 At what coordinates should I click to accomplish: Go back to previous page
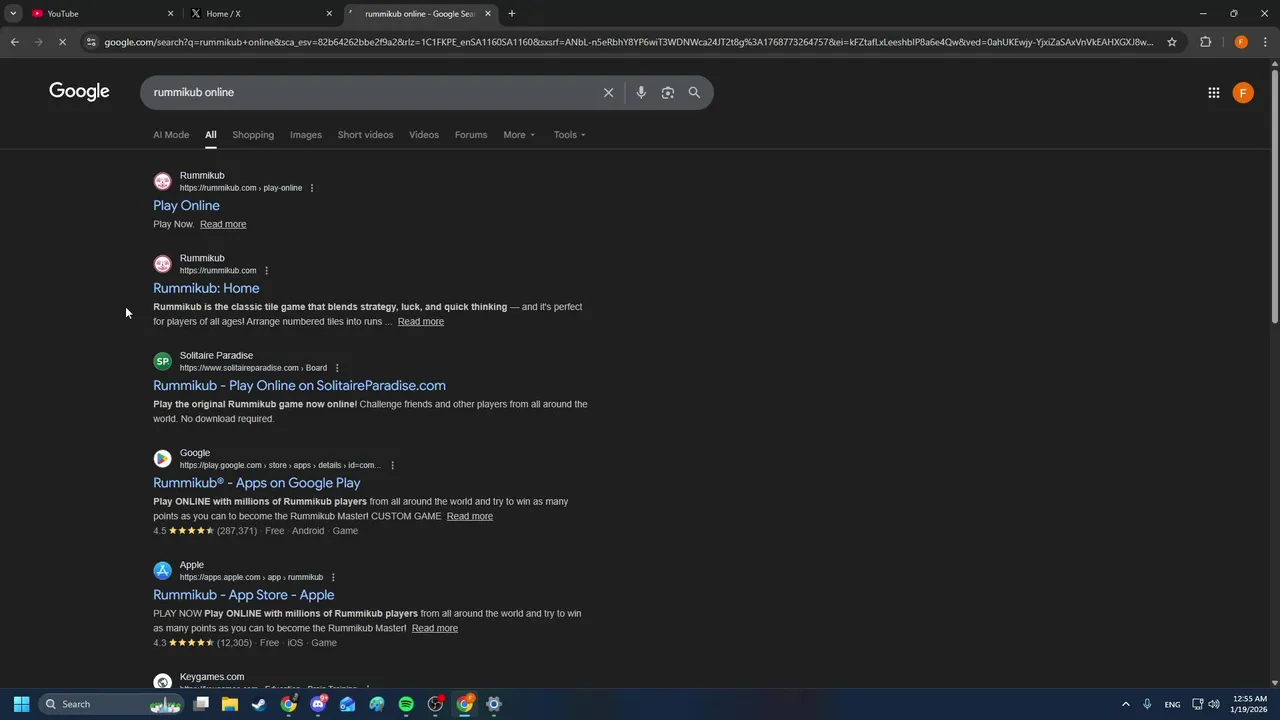point(14,42)
